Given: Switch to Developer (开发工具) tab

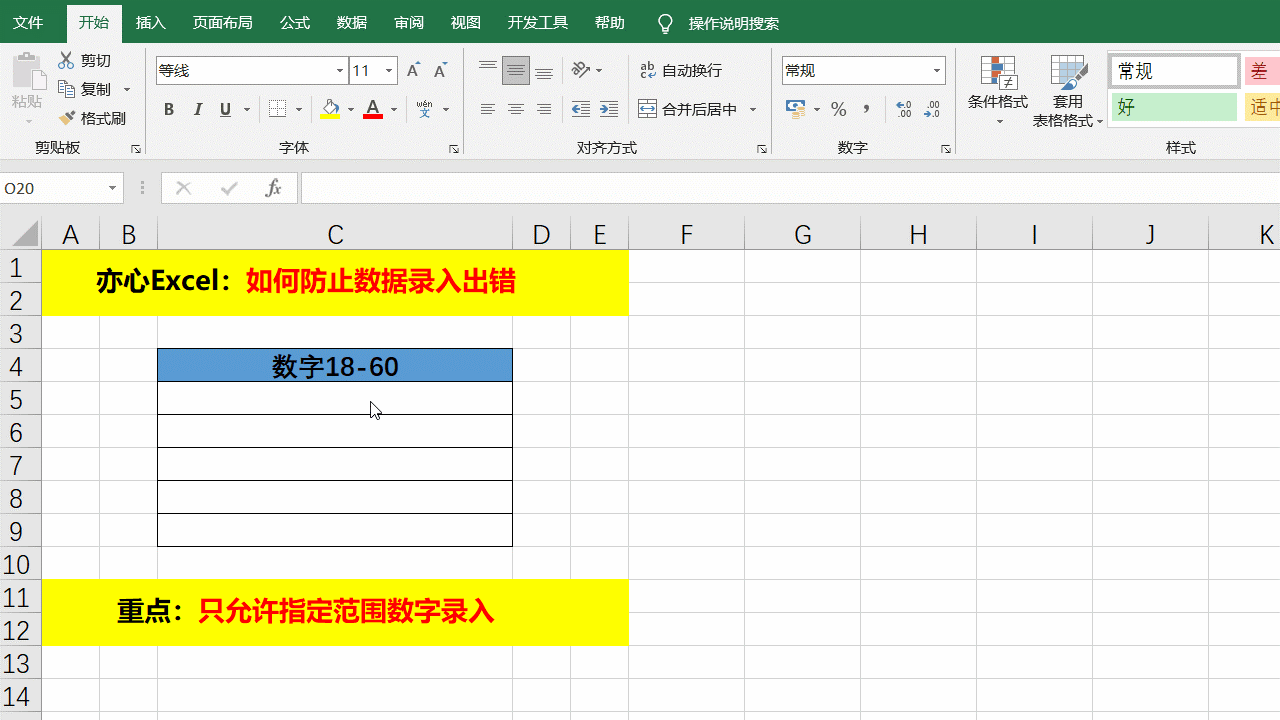Looking at the screenshot, I should [x=538, y=23].
